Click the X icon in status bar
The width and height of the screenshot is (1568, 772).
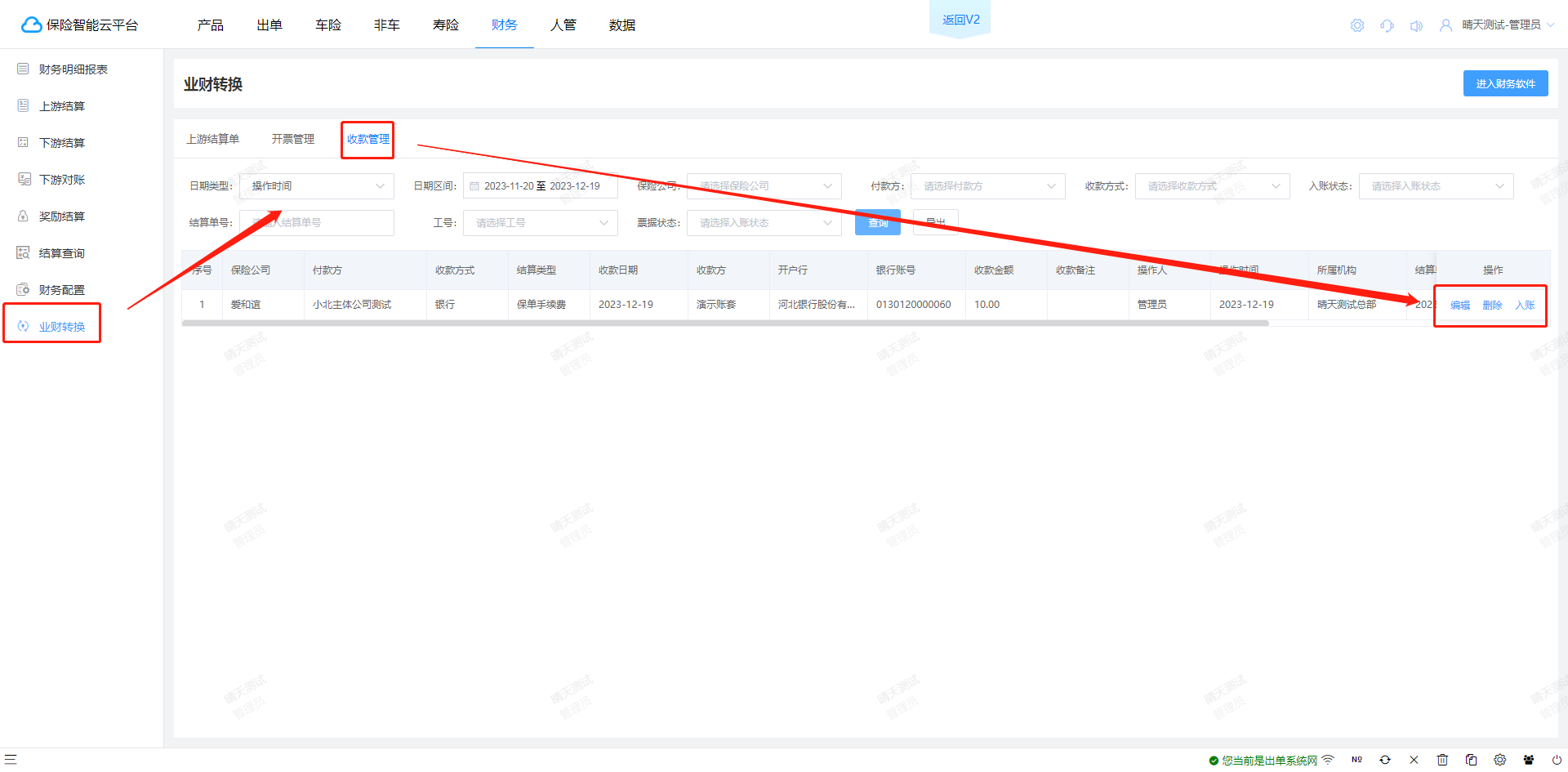[1414, 760]
